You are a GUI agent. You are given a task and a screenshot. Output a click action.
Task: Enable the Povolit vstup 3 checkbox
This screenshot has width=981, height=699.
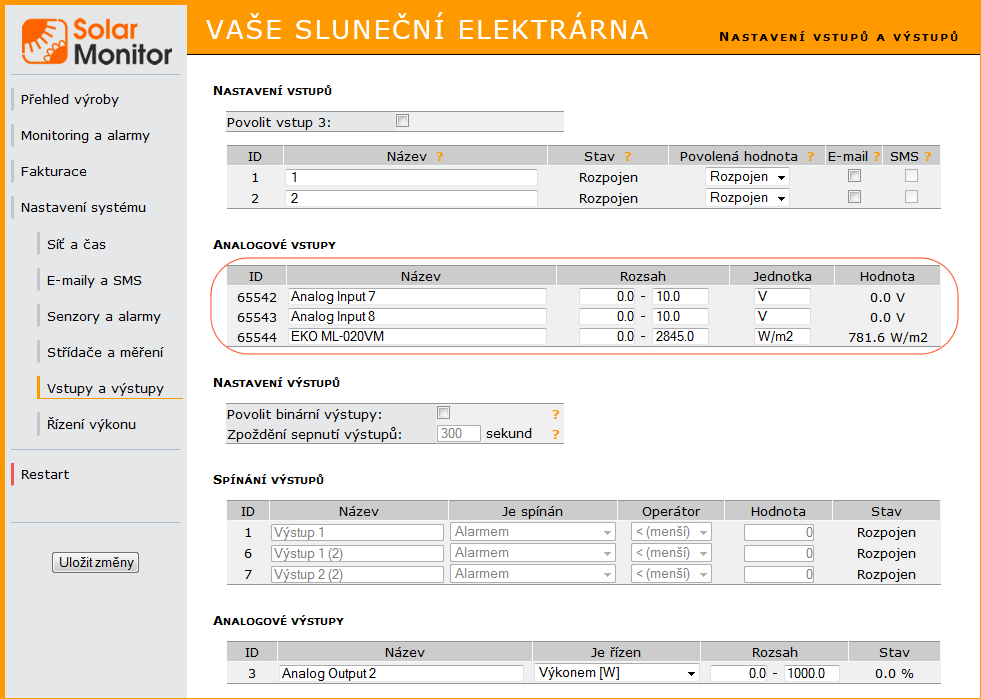pos(403,121)
